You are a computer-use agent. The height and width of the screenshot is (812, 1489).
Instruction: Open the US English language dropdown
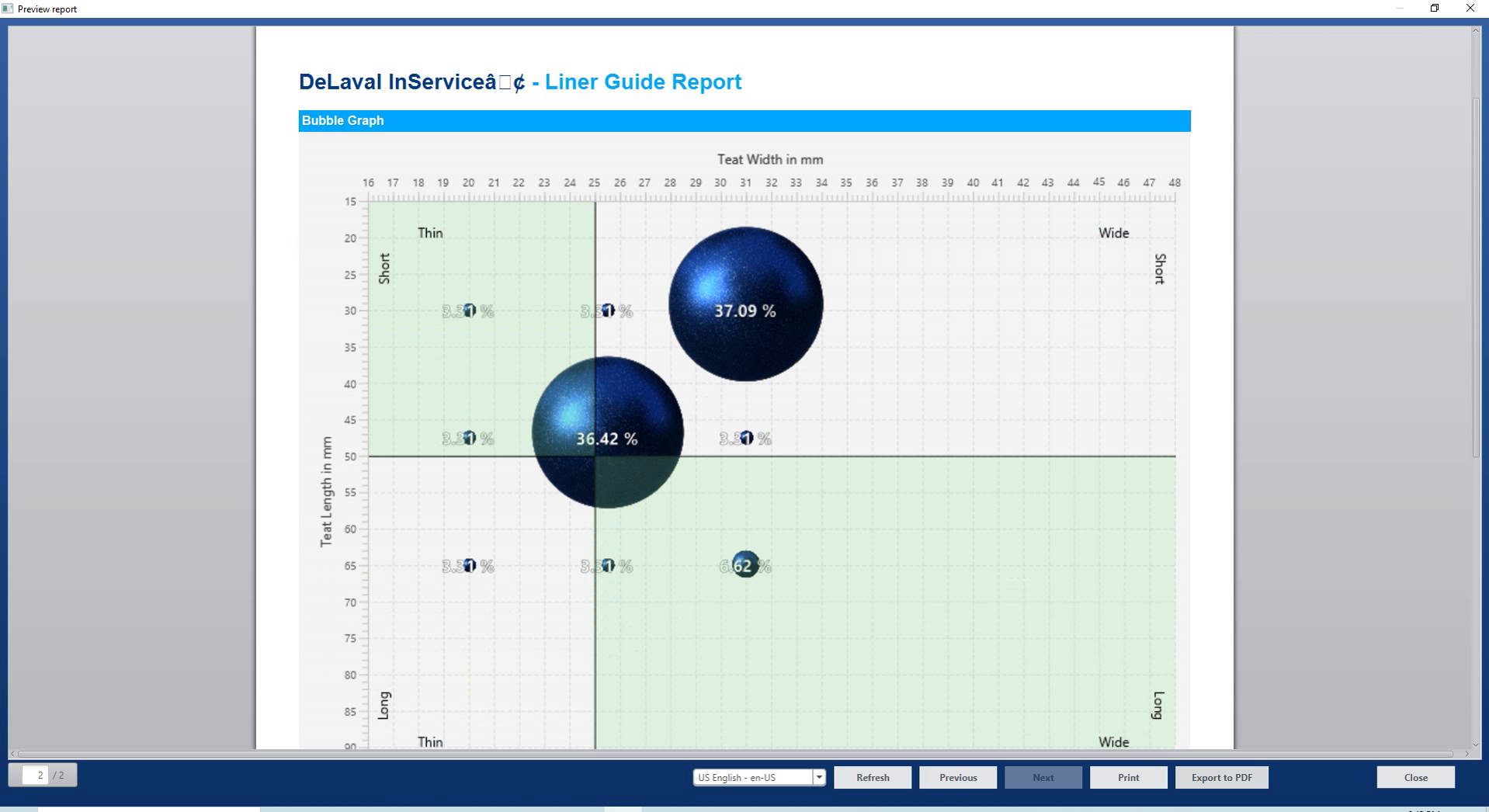pyautogui.click(x=818, y=777)
